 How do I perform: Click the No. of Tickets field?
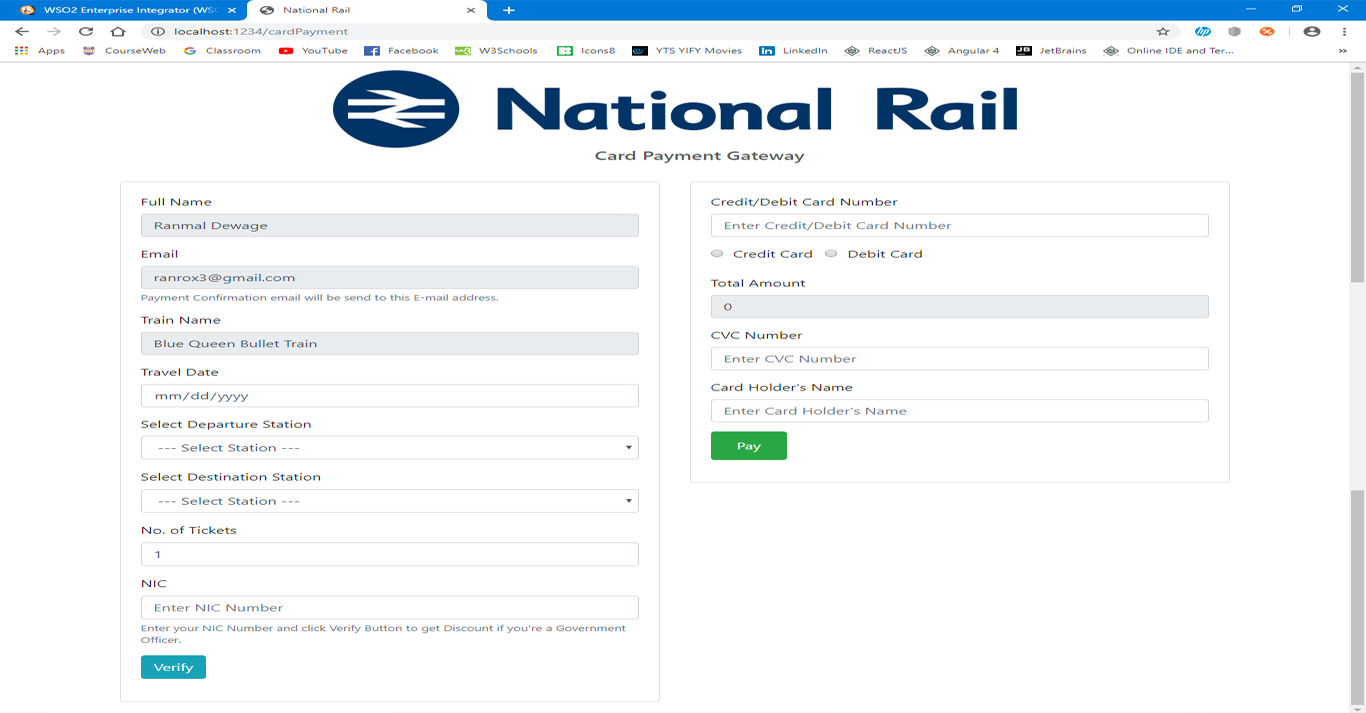tap(390, 554)
